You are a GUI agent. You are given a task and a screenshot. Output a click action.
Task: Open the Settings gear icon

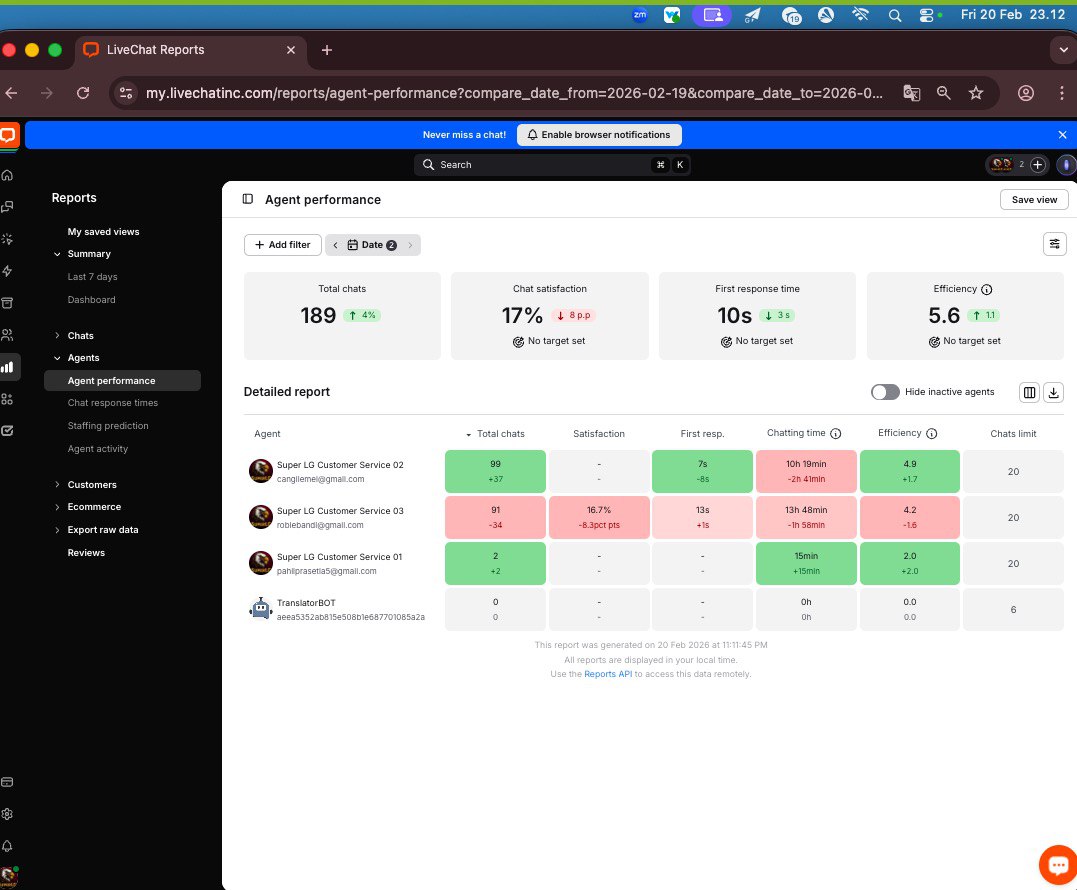pos(8,814)
